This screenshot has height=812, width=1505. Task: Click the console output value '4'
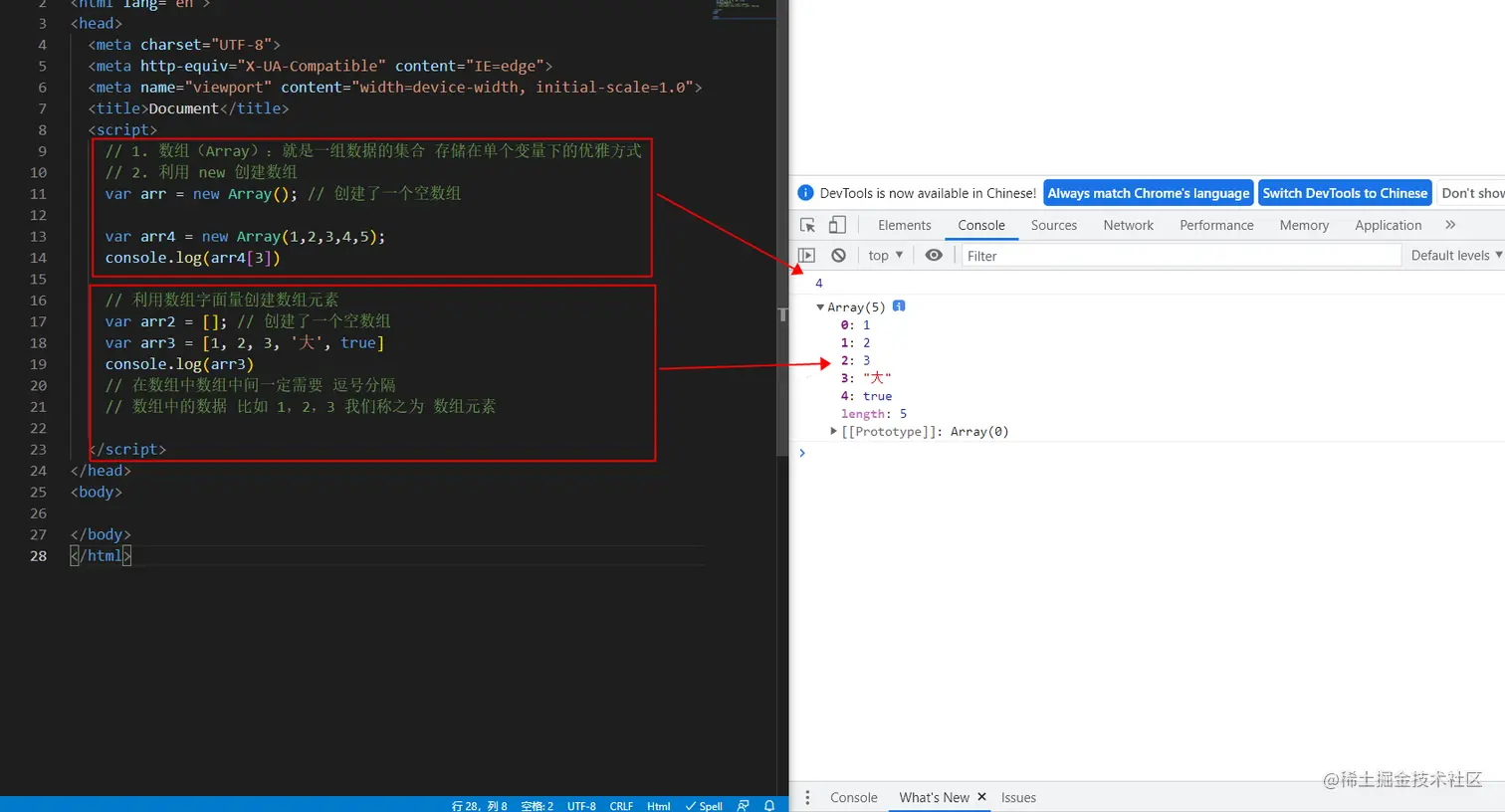tap(819, 284)
